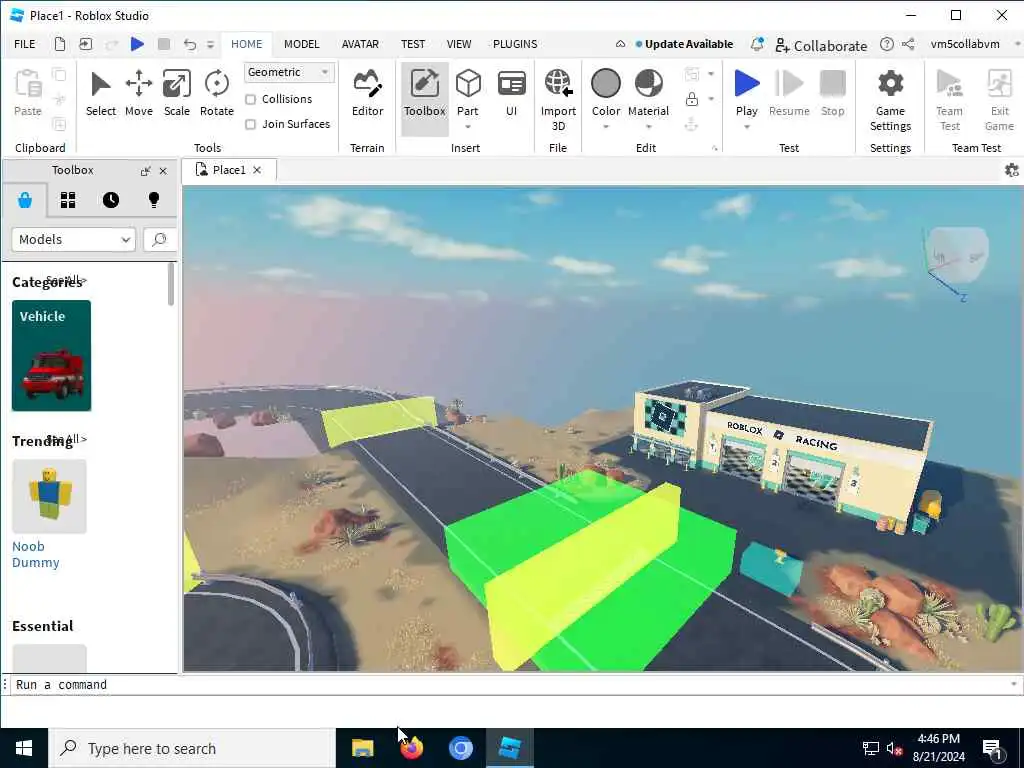Viewport: 1024px width, 768px height.
Task: Open the Models category dropdown
Action: coord(73,240)
